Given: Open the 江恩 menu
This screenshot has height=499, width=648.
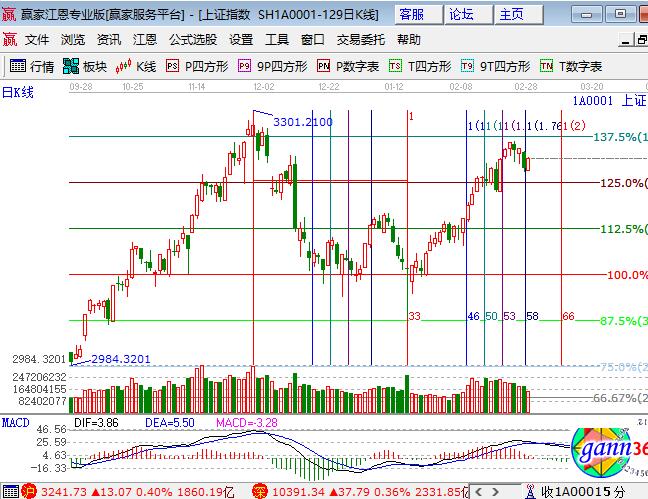Looking at the screenshot, I should tap(145, 40).
